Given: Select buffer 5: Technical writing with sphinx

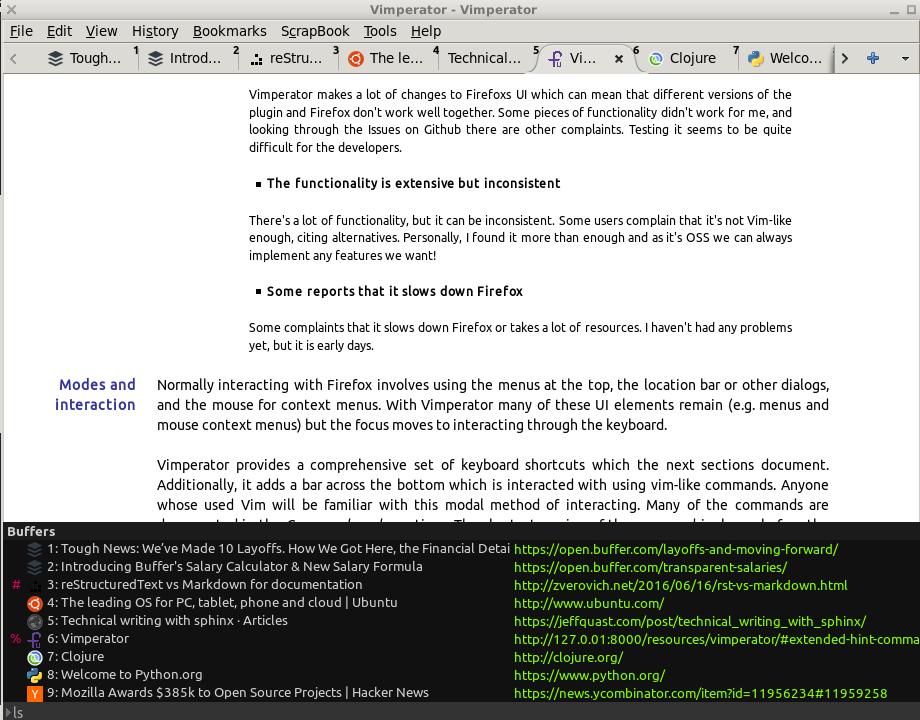Looking at the screenshot, I should coord(167,621).
